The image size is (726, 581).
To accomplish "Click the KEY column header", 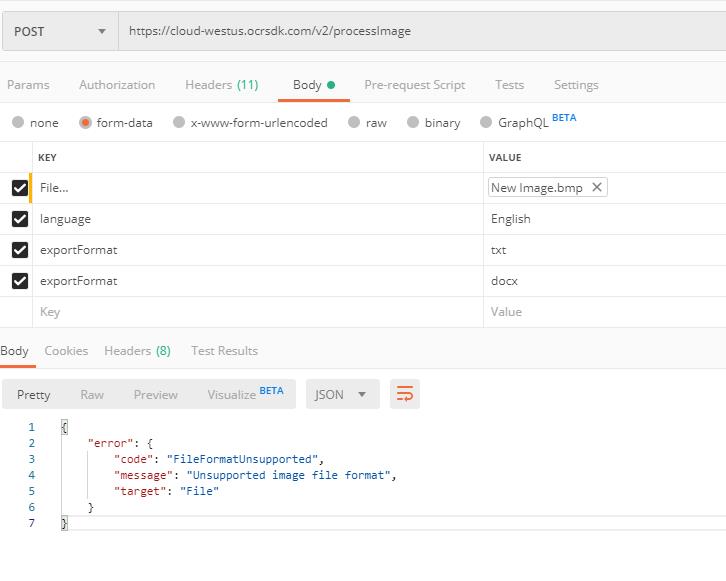I will tap(47, 157).
